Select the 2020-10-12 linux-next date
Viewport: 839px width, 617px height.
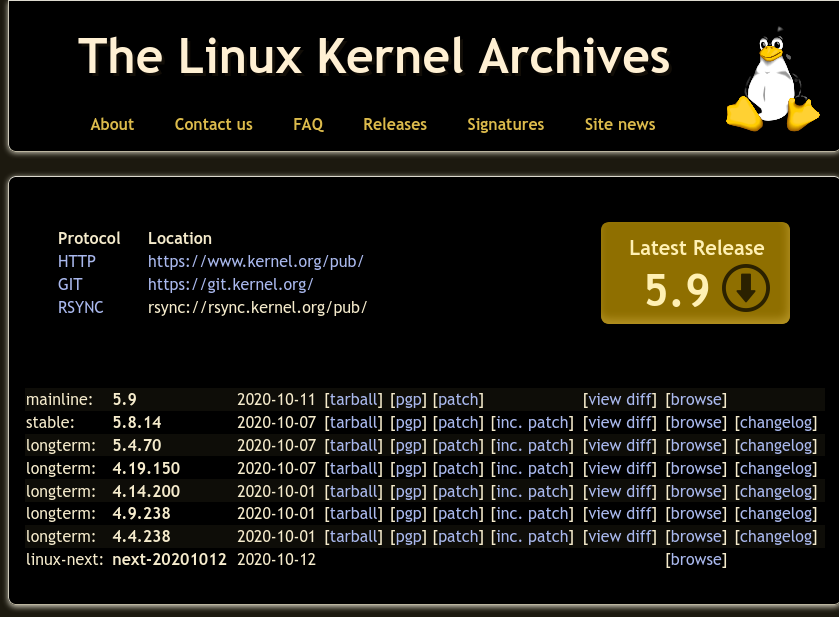(276, 559)
